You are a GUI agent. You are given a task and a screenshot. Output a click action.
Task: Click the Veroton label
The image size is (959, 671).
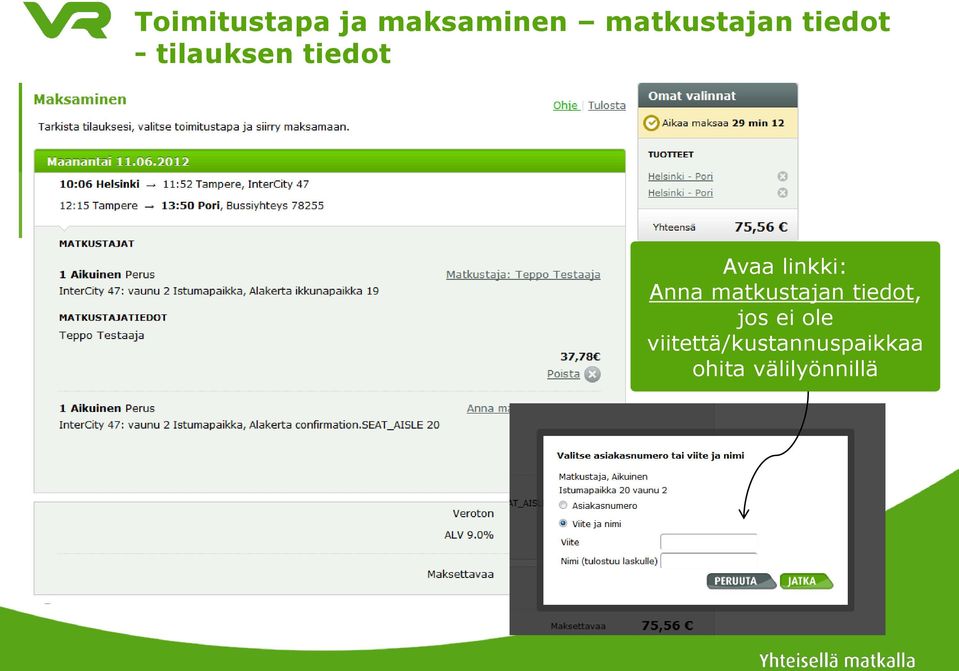(473, 513)
